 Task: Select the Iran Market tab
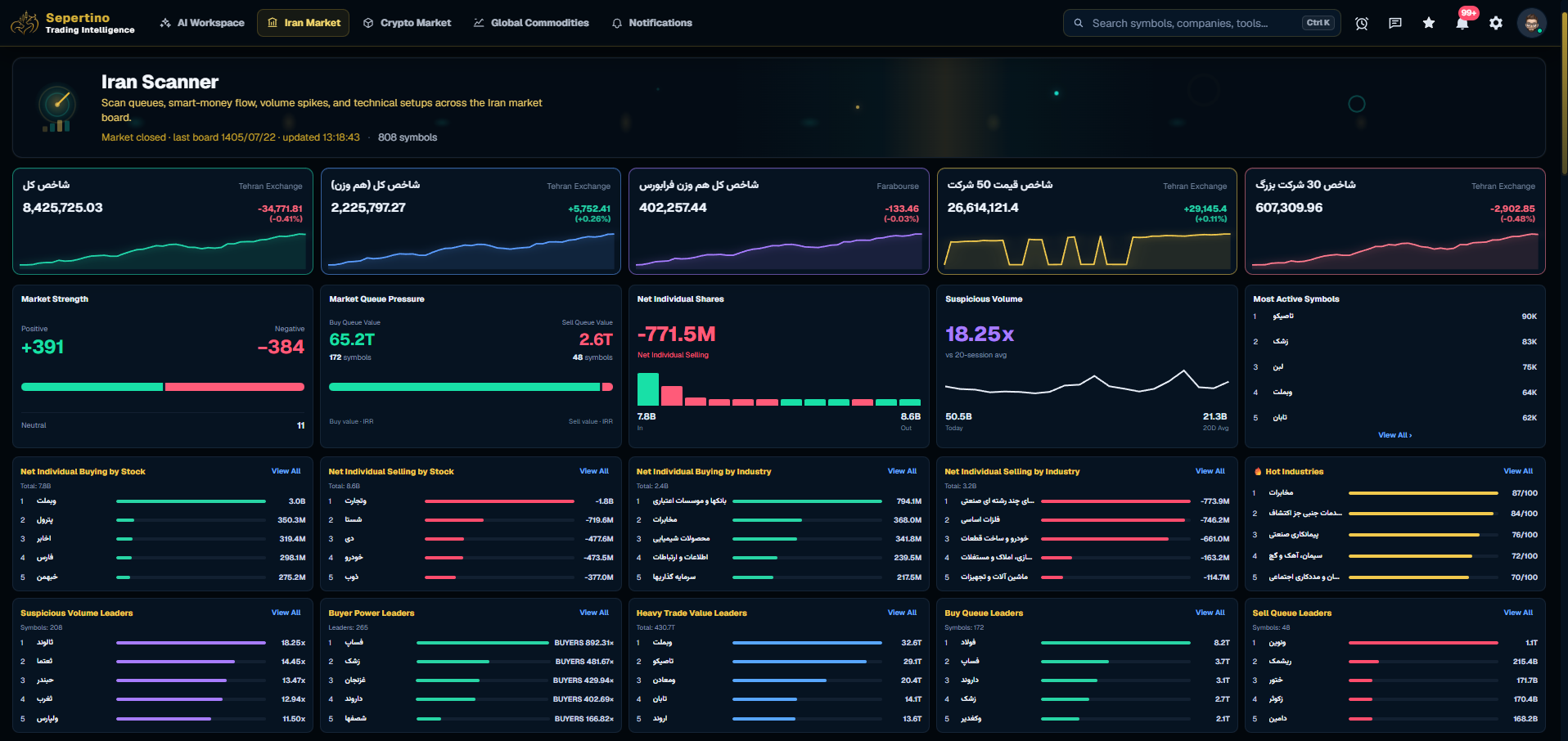click(x=304, y=23)
